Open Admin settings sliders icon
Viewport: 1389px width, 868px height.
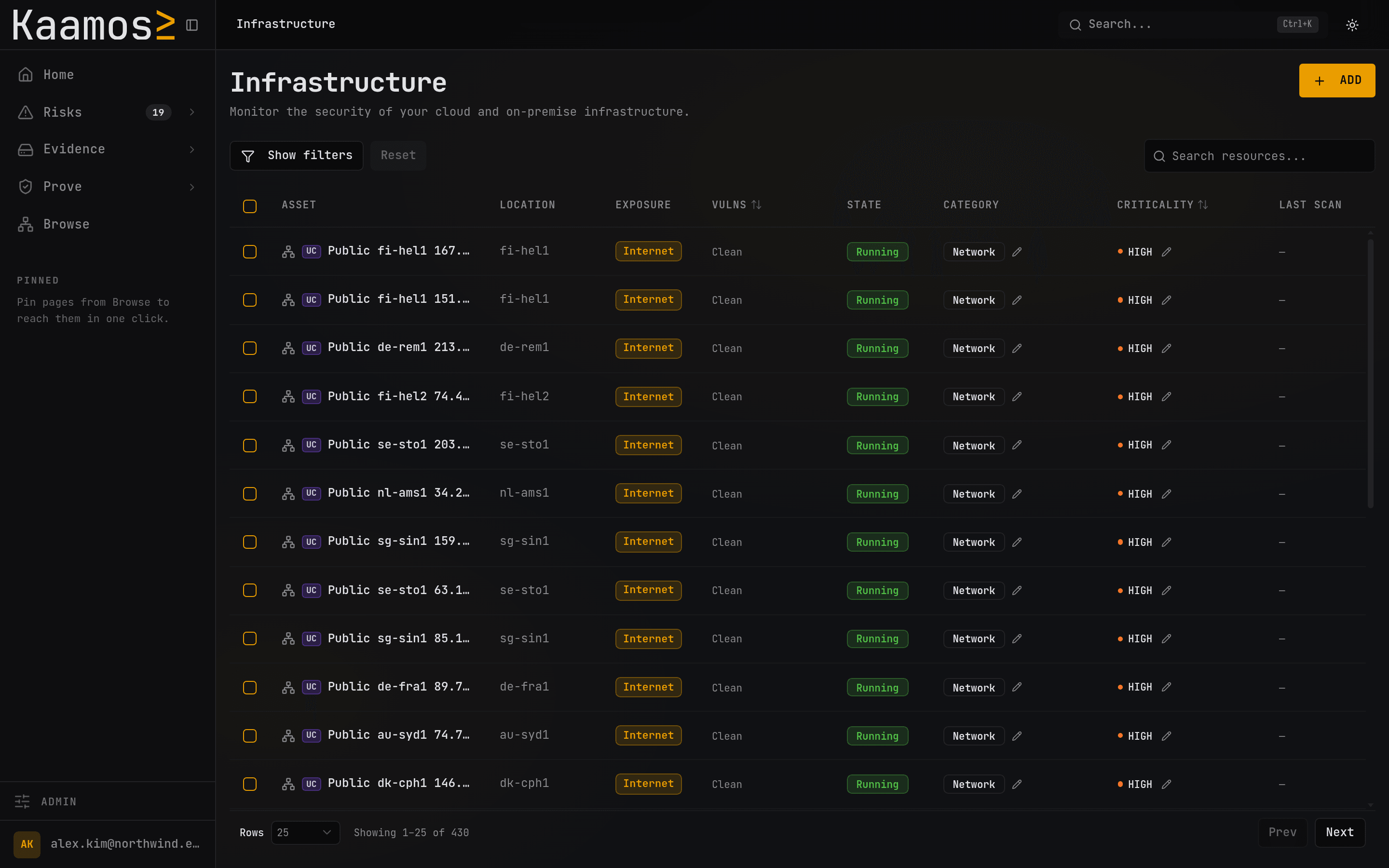22,801
